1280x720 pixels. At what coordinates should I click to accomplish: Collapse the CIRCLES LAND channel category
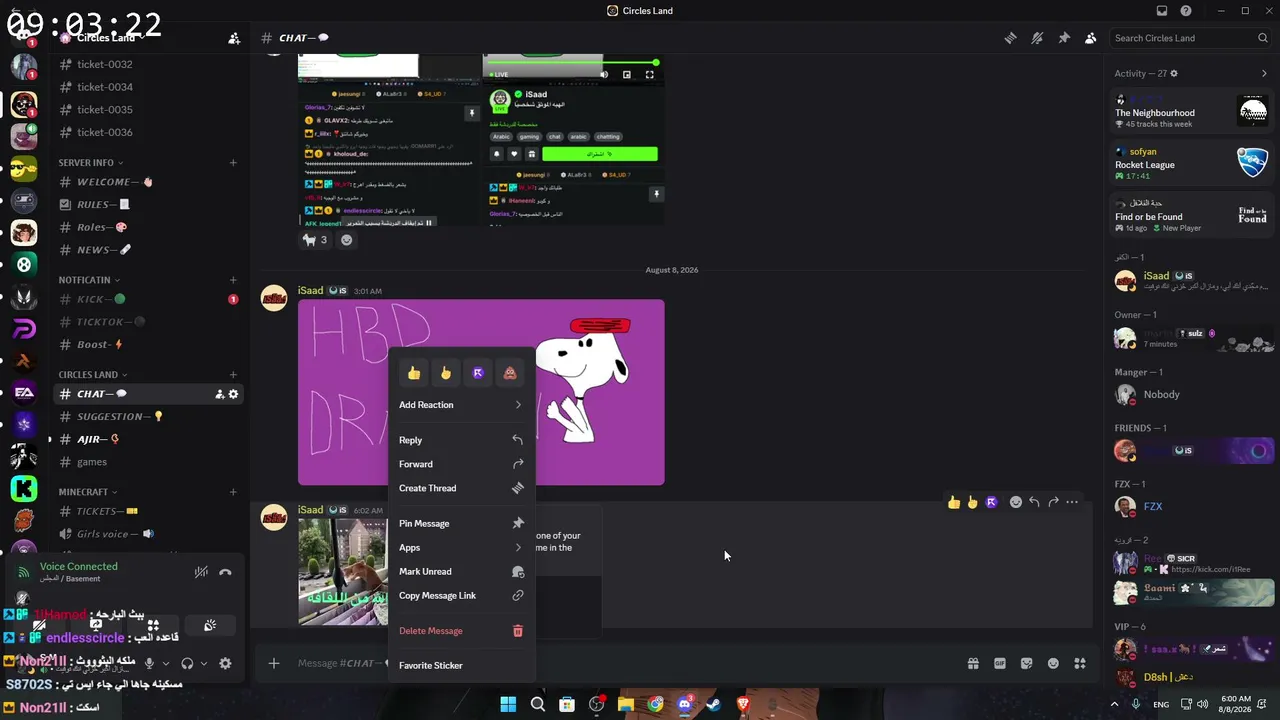coord(93,375)
